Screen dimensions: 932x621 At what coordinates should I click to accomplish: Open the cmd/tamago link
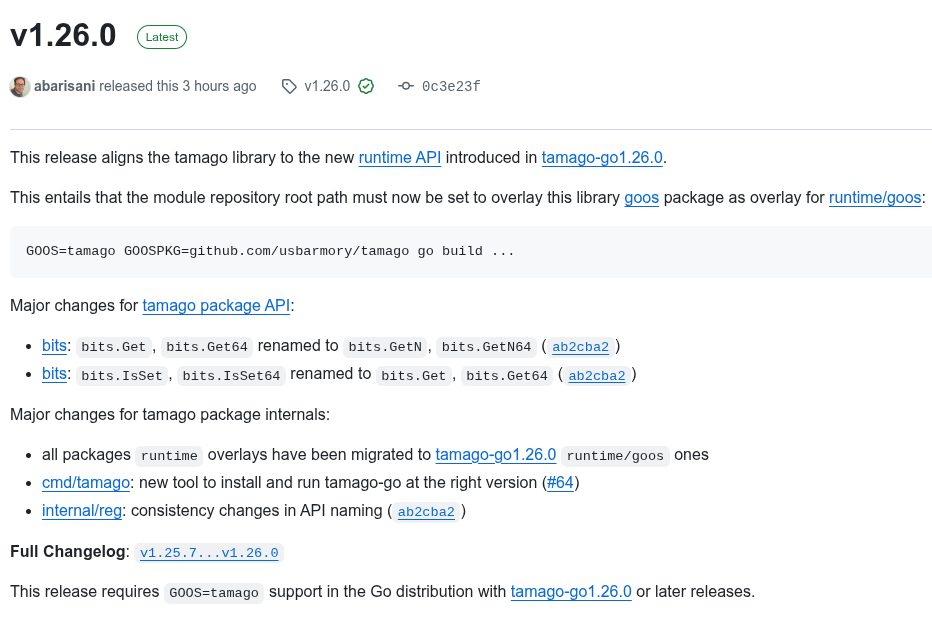click(86, 483)
